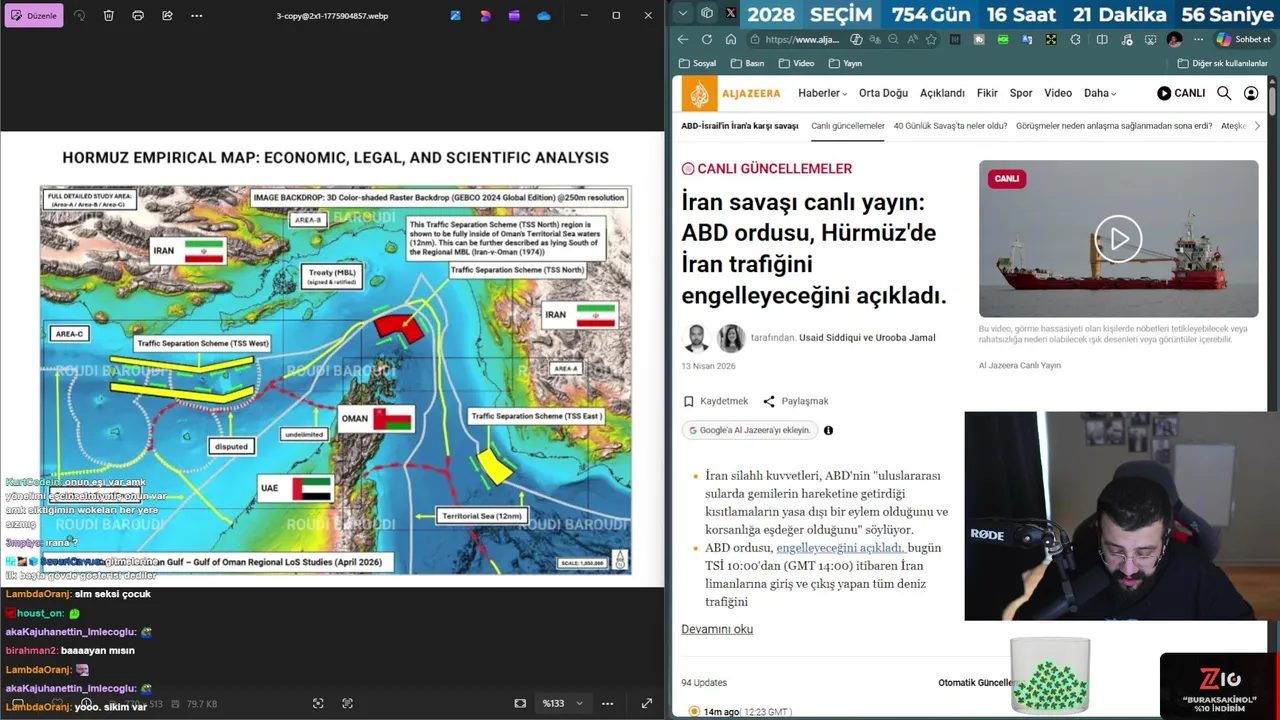The image size is (1280, 720).
Task: Open the read aloud icon in address bar
Action: [x=912, y=40]
